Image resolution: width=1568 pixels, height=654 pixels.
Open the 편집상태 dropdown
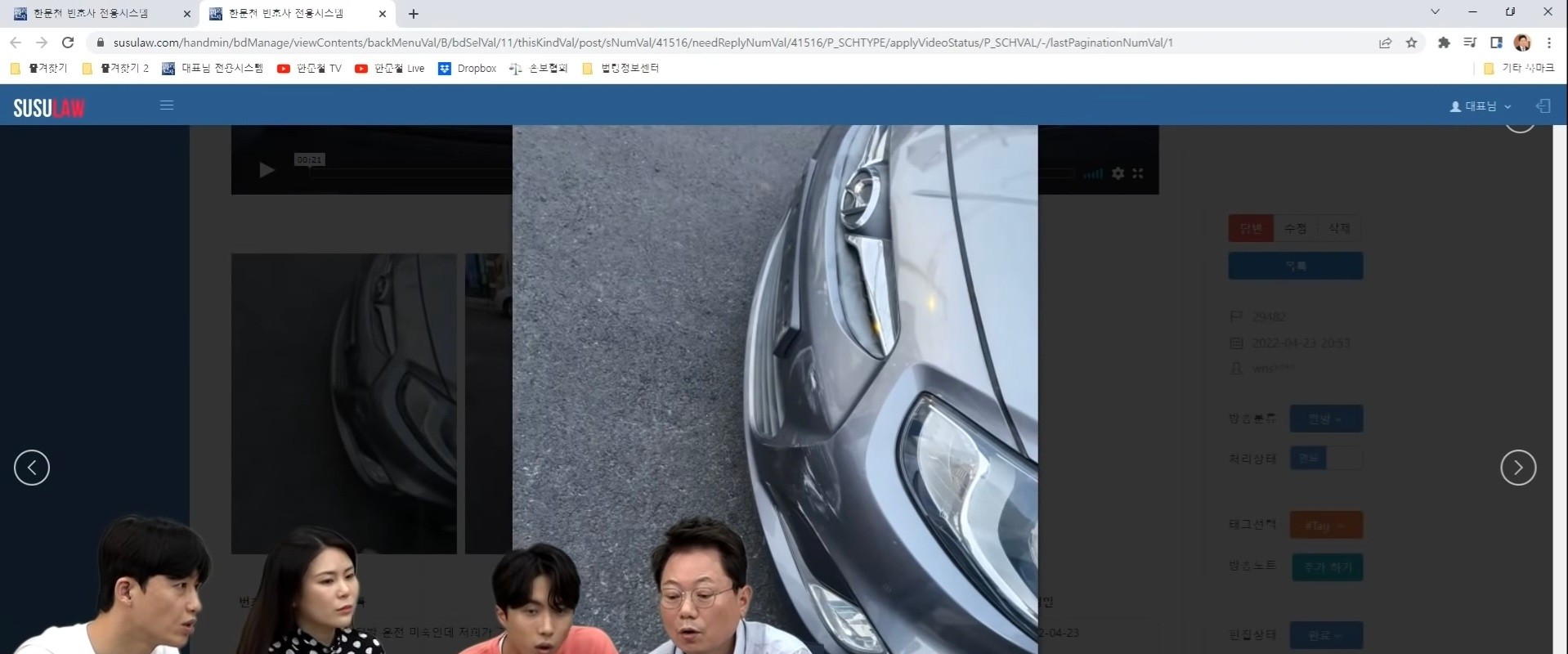(1325, 635)
